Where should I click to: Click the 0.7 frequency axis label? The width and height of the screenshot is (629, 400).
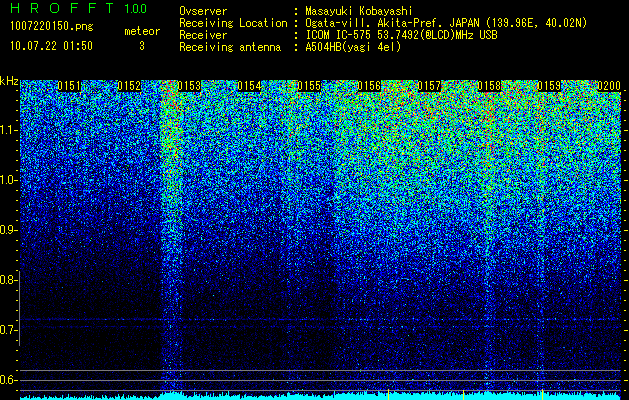pos(7,330)
